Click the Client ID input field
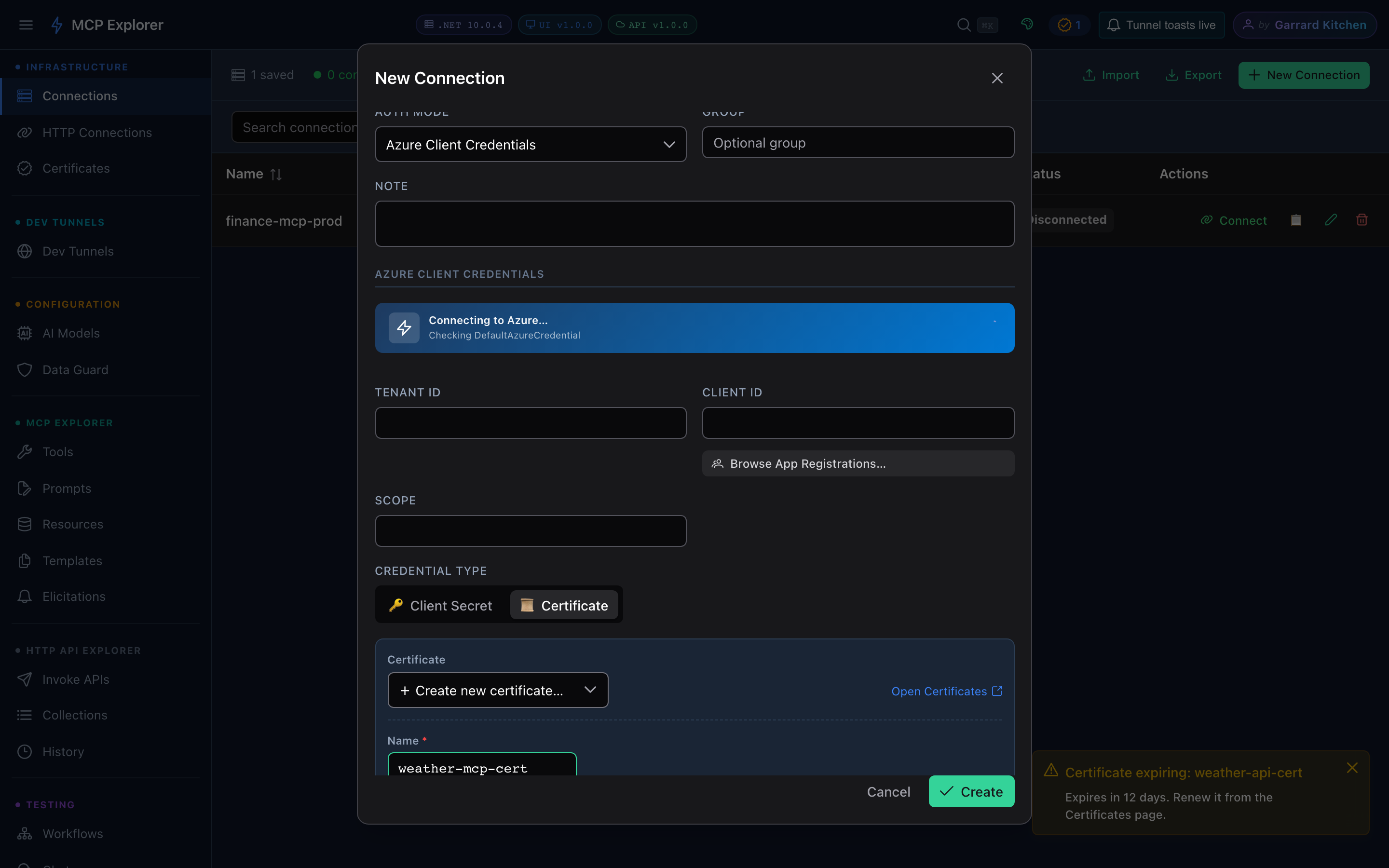1389x868 pixels. (x=858, y=423)
